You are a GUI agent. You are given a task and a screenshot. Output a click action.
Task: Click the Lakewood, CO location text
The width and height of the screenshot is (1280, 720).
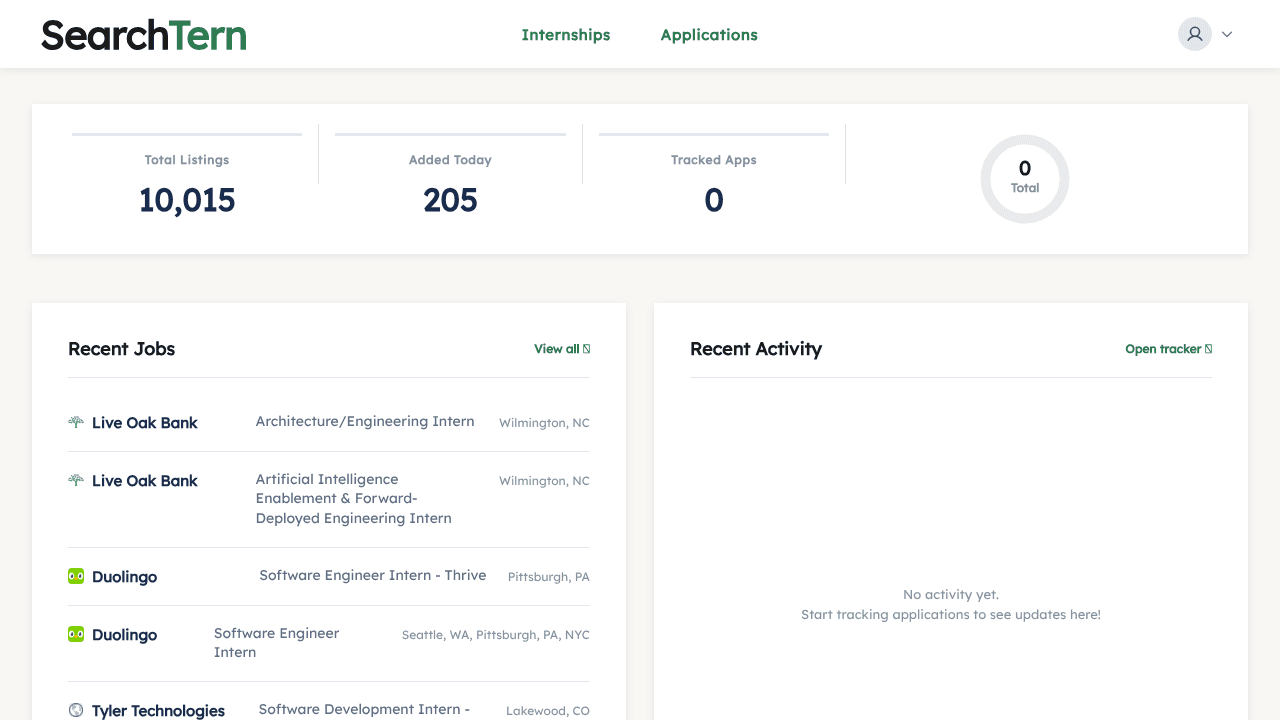coord(548,711)
